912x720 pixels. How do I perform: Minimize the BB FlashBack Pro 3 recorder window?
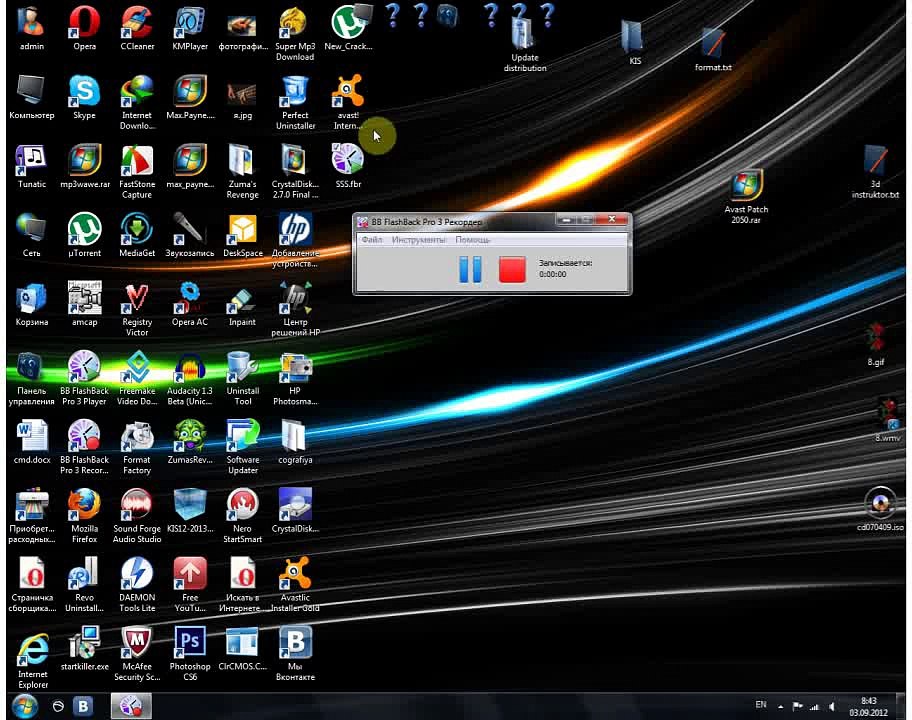tap(566, 220)
